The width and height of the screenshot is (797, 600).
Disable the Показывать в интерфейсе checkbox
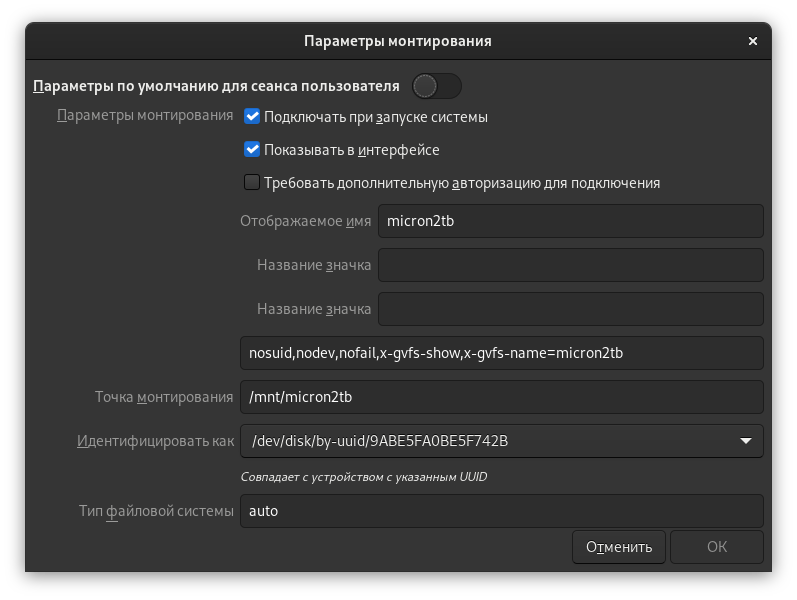pos(252,150)
